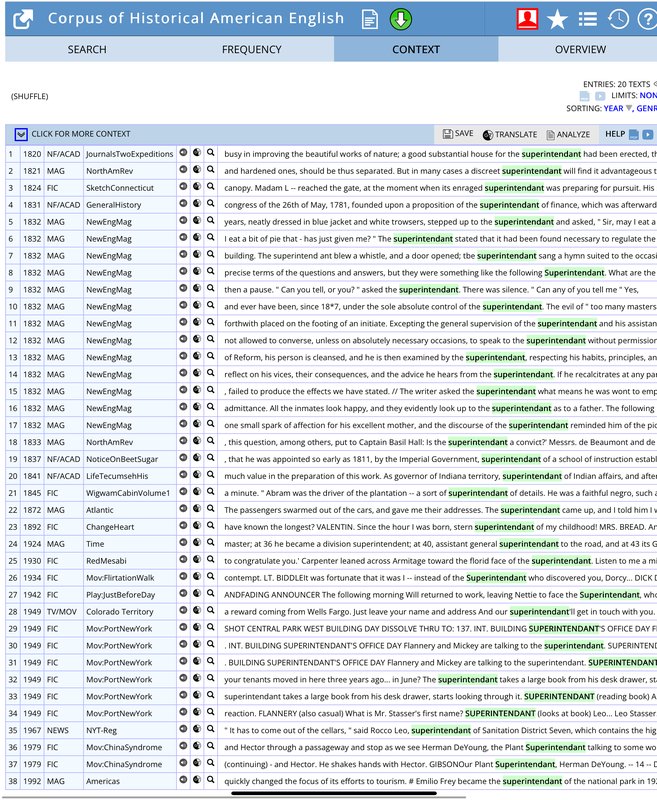Click the magnifier icon in row 1
The width and height of the screenshot is (657, 800).
pyautogui.click(x=210, y=153)
